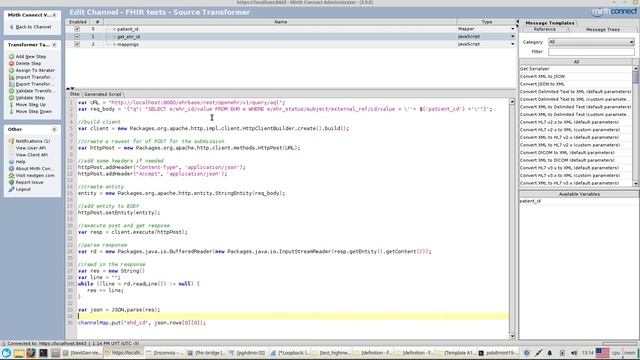Open the start menu icon in taskbar
640x360 pixels.
[6, 353]
